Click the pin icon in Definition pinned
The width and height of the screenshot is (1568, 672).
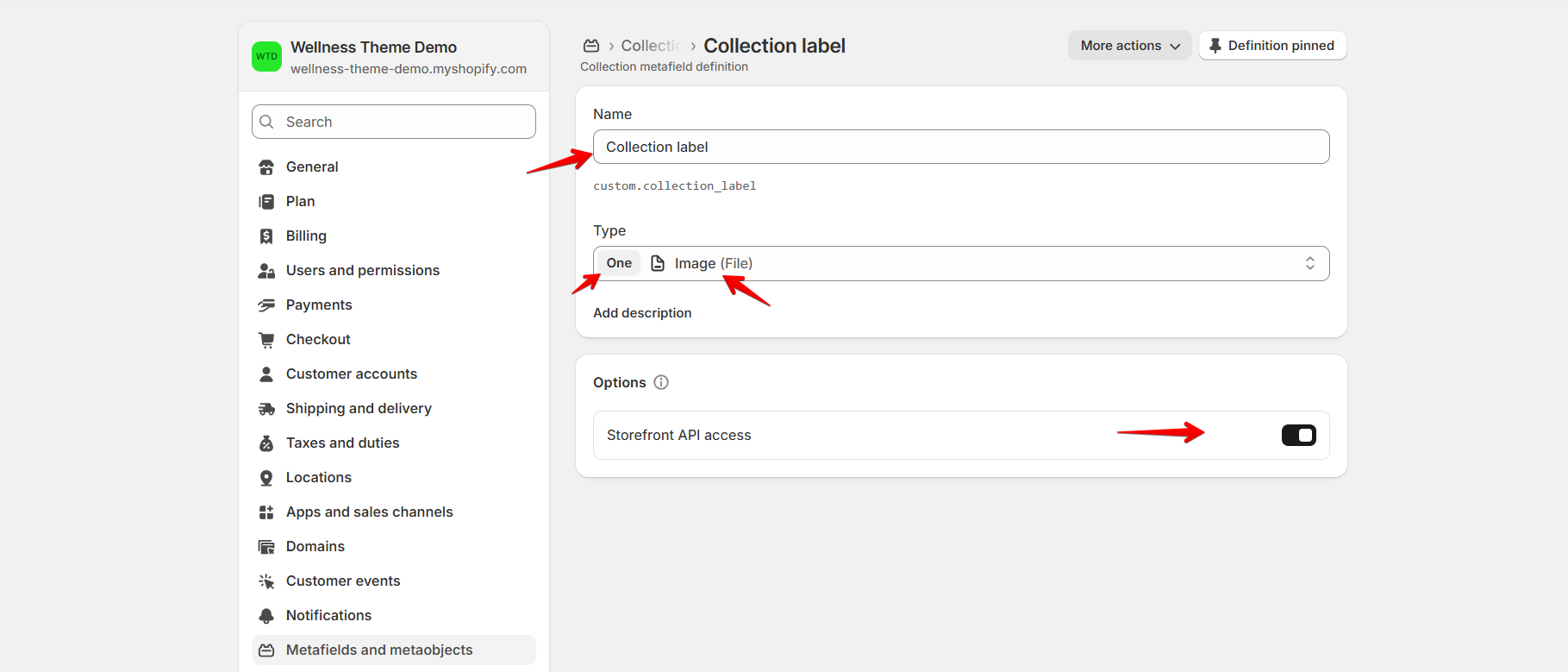(1215, 46)
